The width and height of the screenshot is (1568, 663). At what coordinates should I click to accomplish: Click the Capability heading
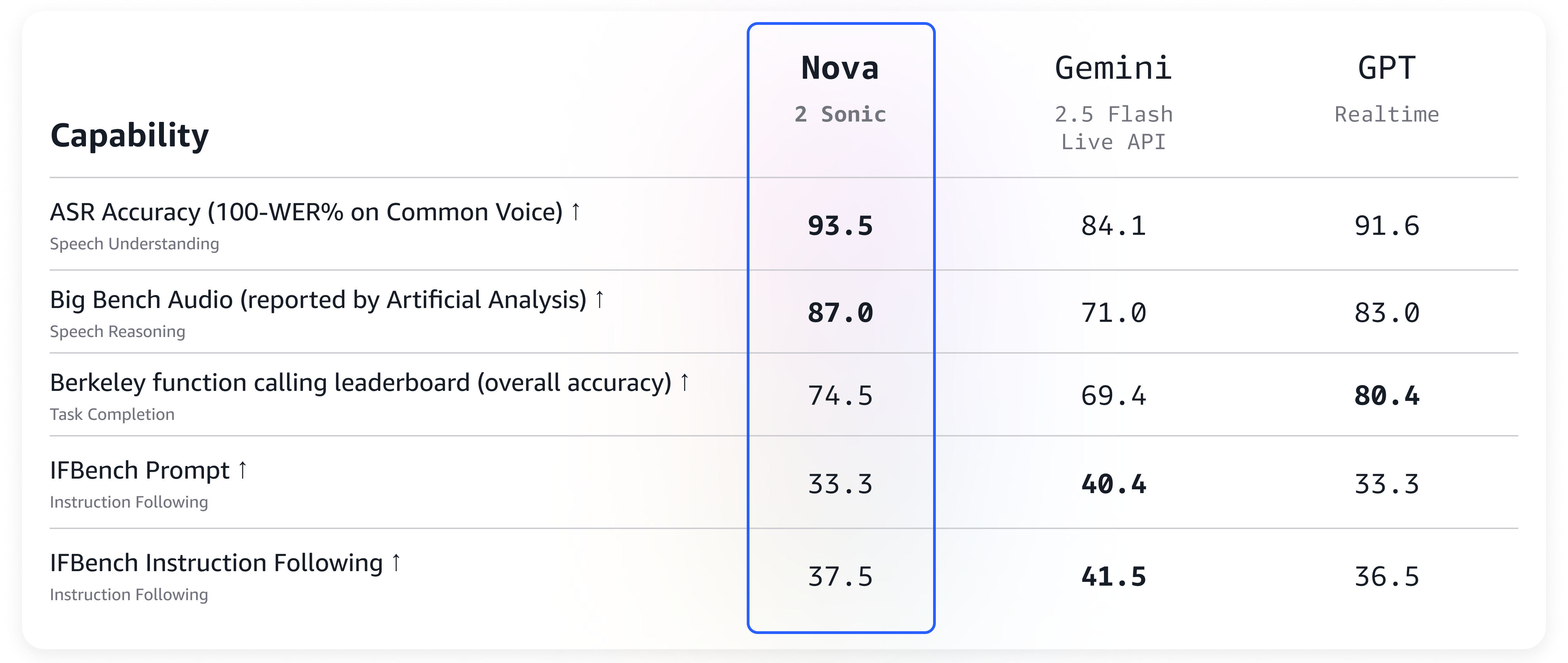tap(129, 135)
